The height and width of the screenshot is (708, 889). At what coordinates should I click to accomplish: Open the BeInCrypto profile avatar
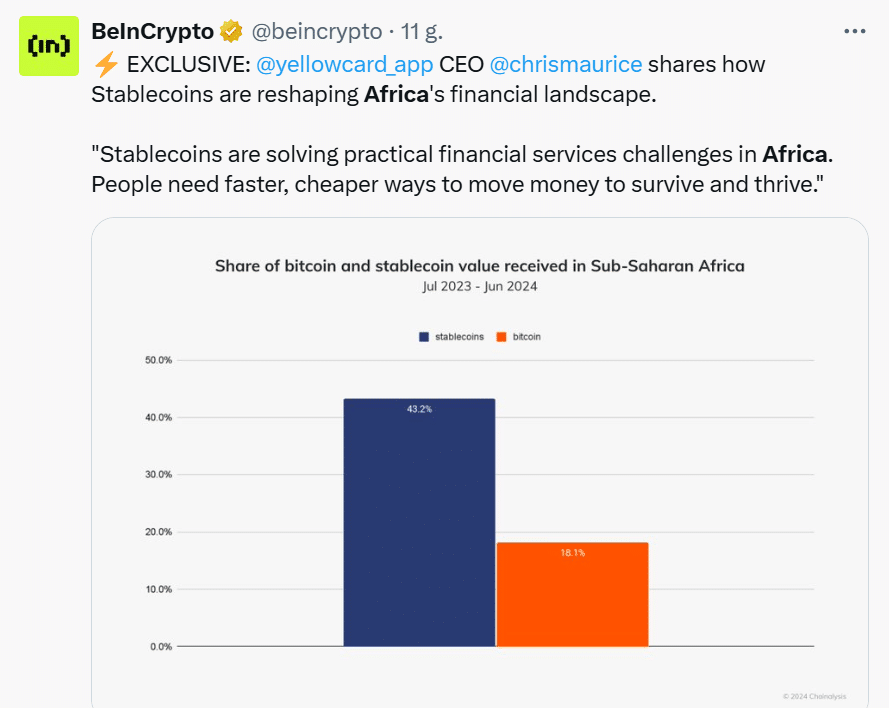[49, 46]
